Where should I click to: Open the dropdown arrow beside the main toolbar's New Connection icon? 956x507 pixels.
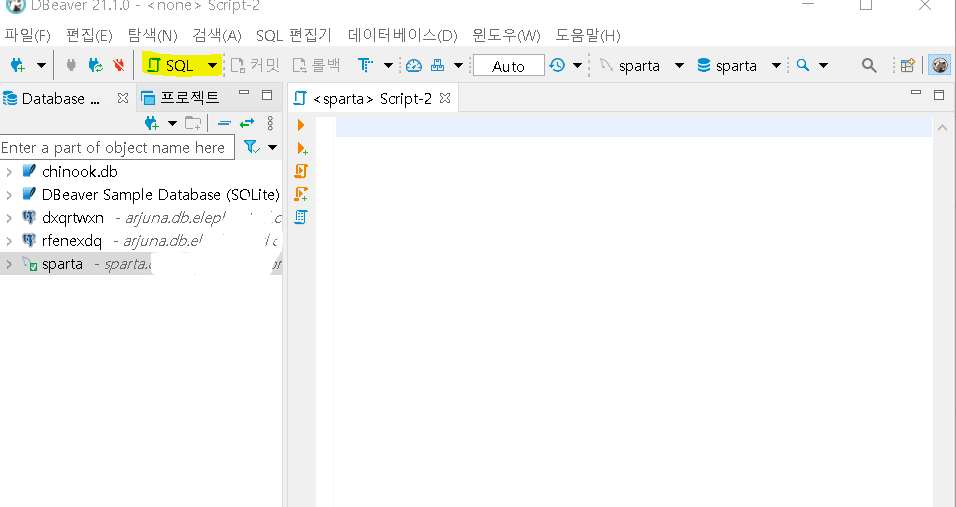pyautogui.click(x=41, y=65)
